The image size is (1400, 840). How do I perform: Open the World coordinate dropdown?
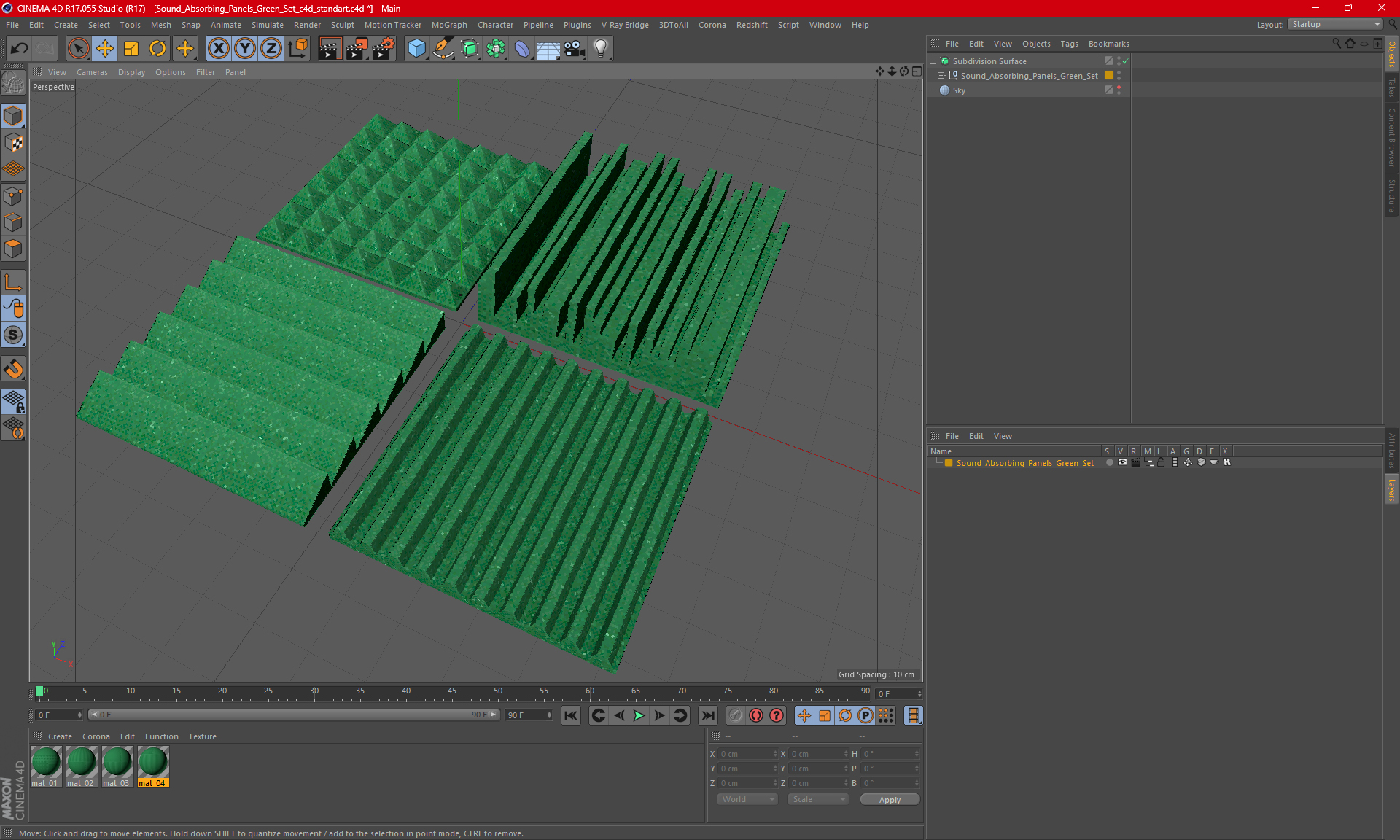747,799
